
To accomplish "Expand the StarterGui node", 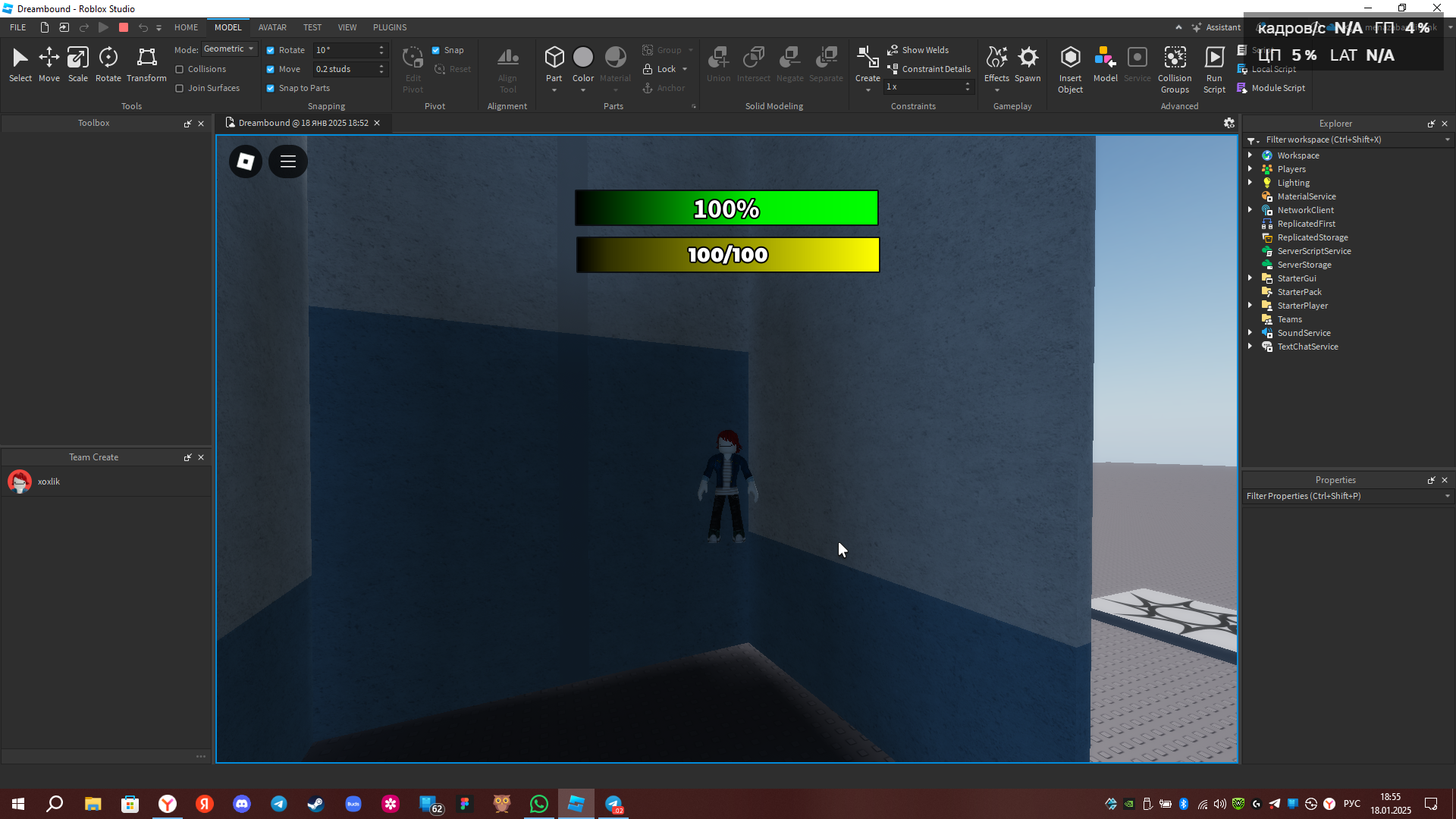I will click(x=1250, y=278).
